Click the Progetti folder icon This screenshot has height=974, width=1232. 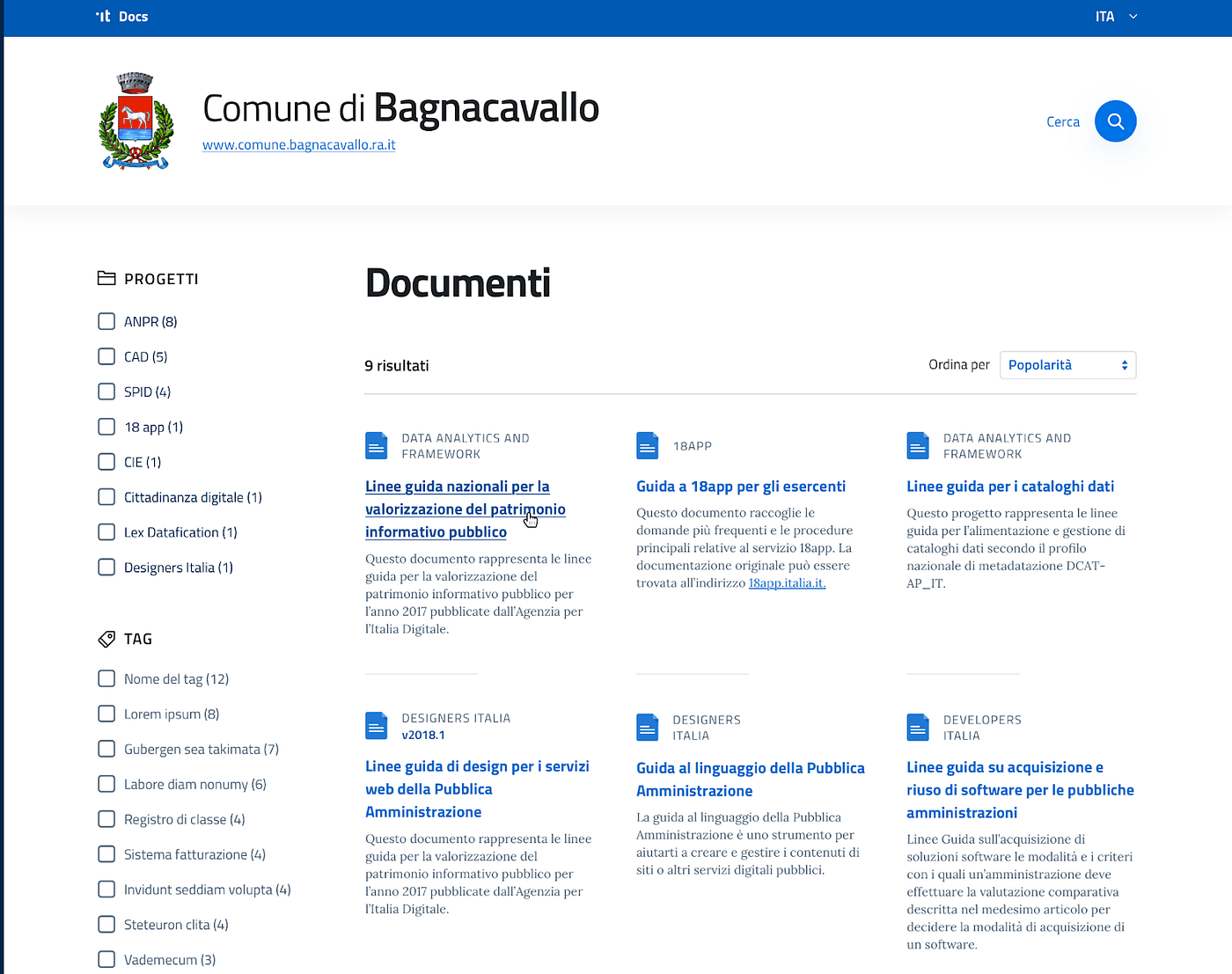[106, 278]
